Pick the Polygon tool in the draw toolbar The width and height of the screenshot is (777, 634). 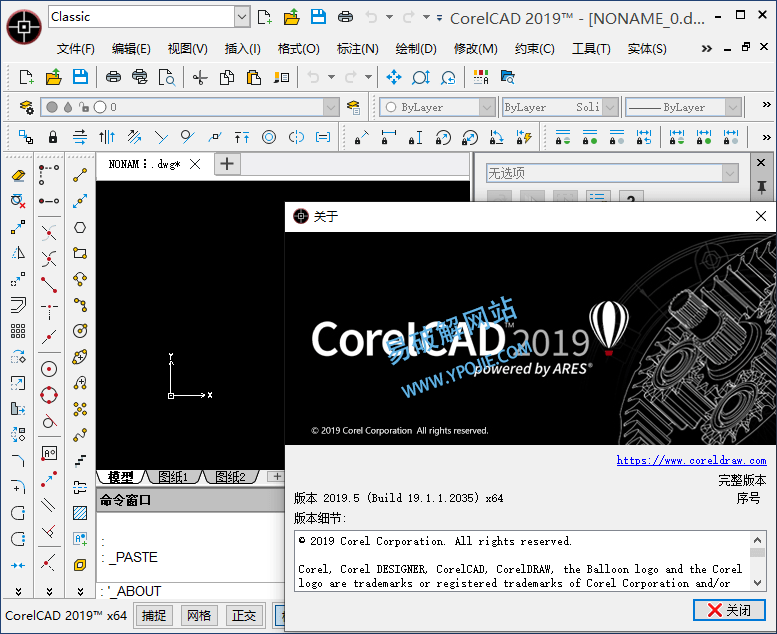pyautogui.click(x=80, y=227)
